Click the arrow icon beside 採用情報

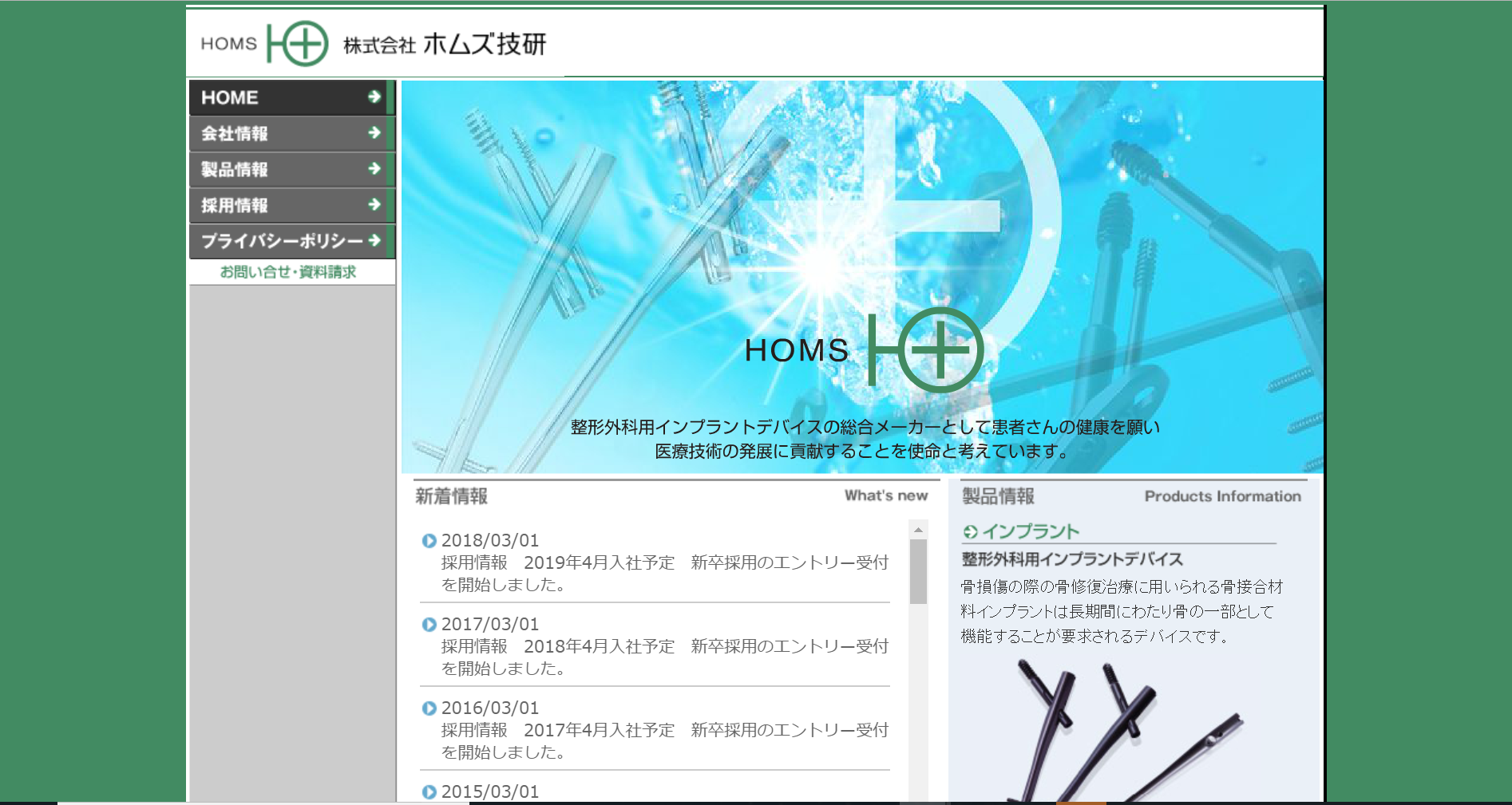point(374,204)
